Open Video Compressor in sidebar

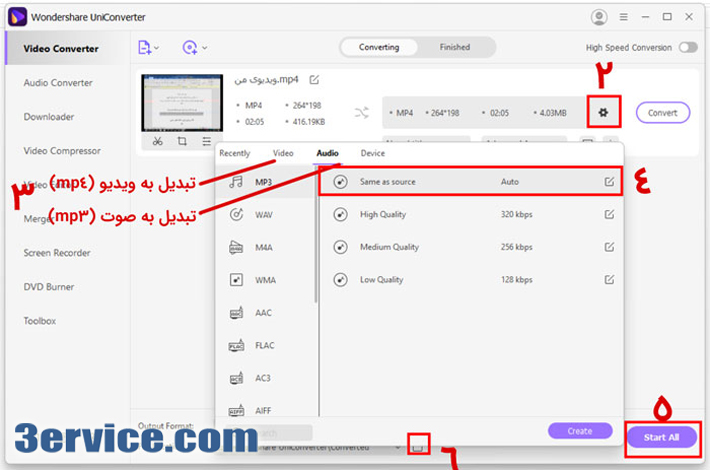tap(62, 151)
